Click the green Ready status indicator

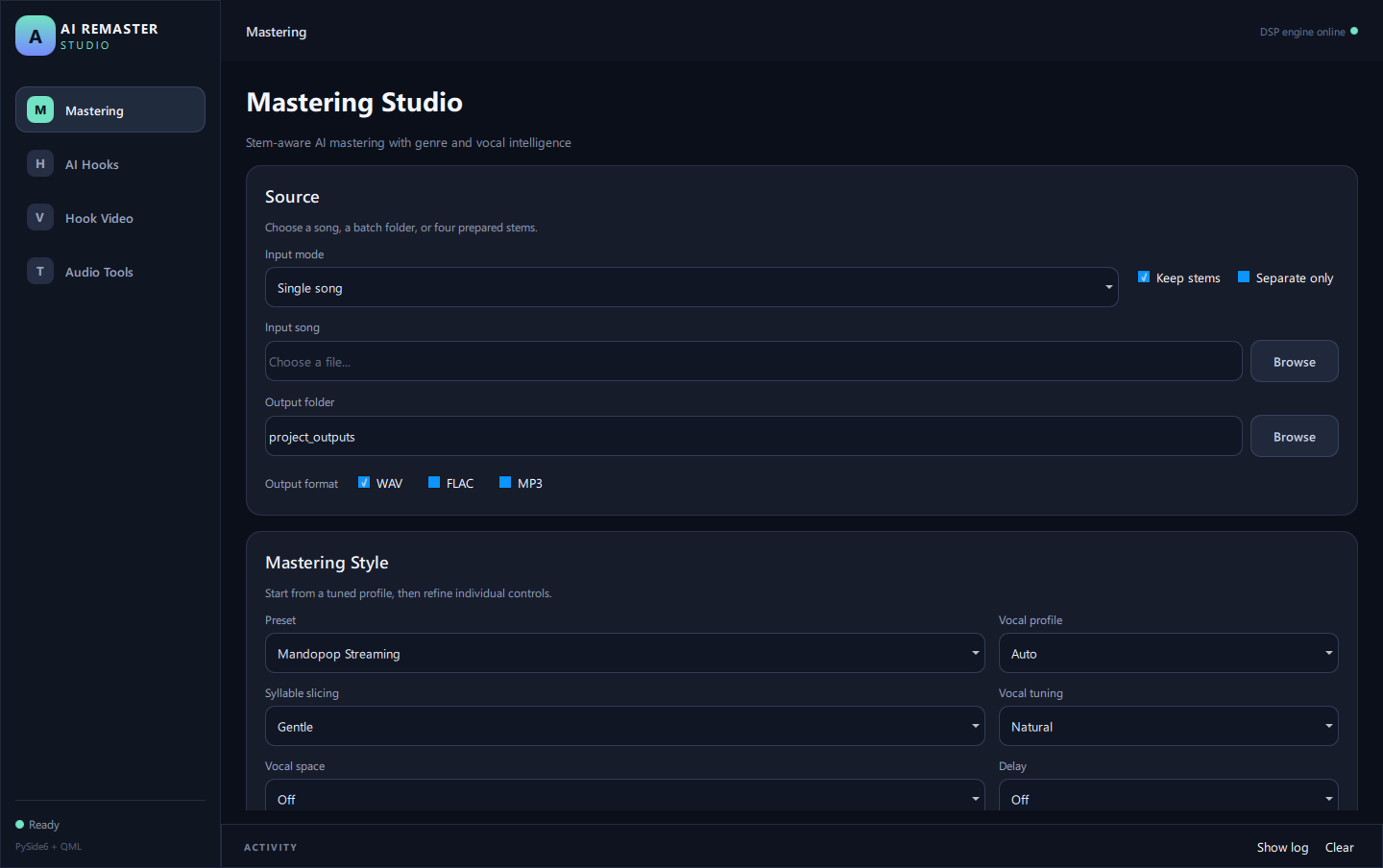19,824
